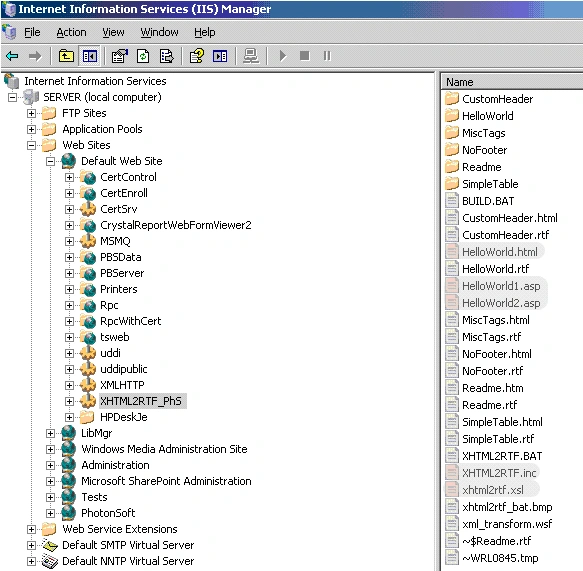Select the SimpleTable folder in list
583x571 pixels.
490,184
